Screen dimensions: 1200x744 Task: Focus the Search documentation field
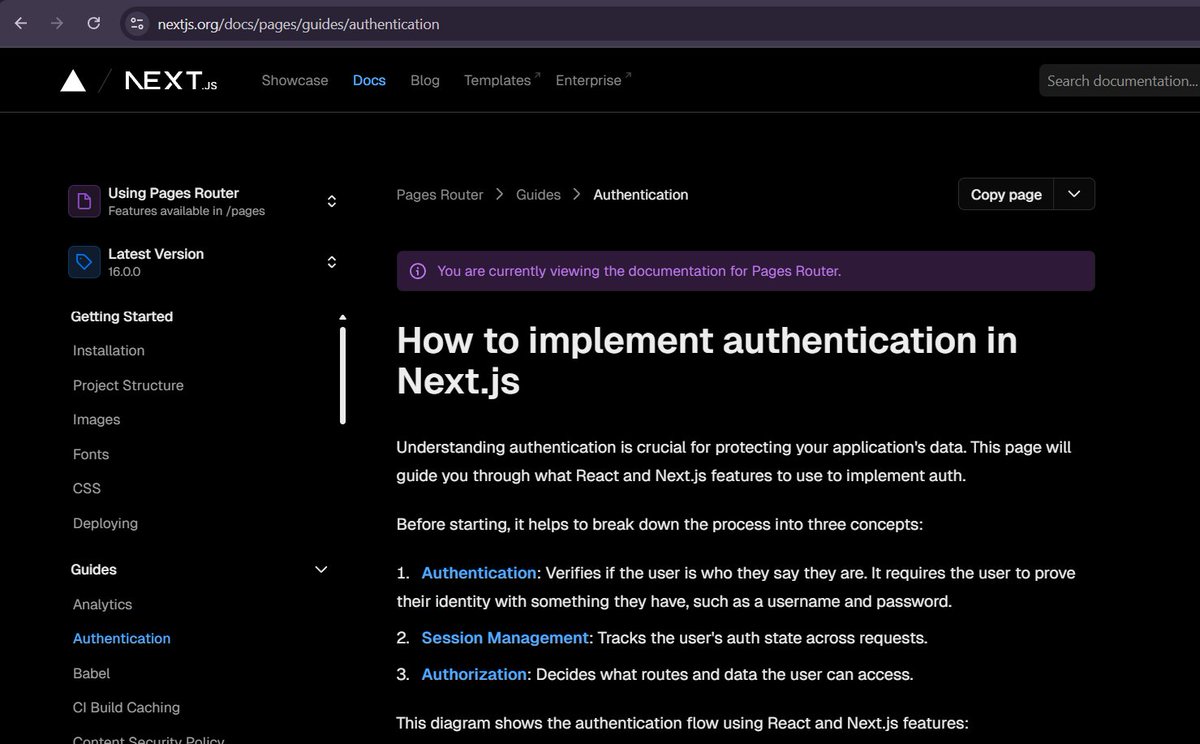click(x=1120, y=81)
